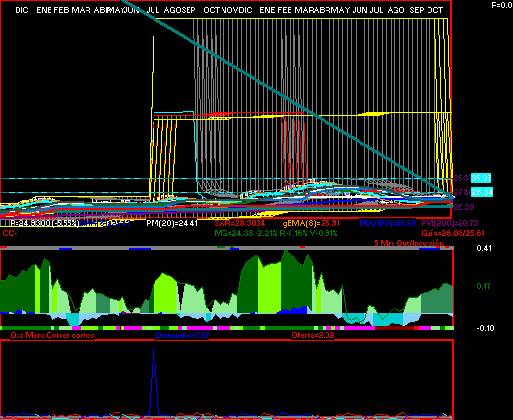513x420 pixels.
Task: Click the cyan 35.07 price tag
Action: 481,178
